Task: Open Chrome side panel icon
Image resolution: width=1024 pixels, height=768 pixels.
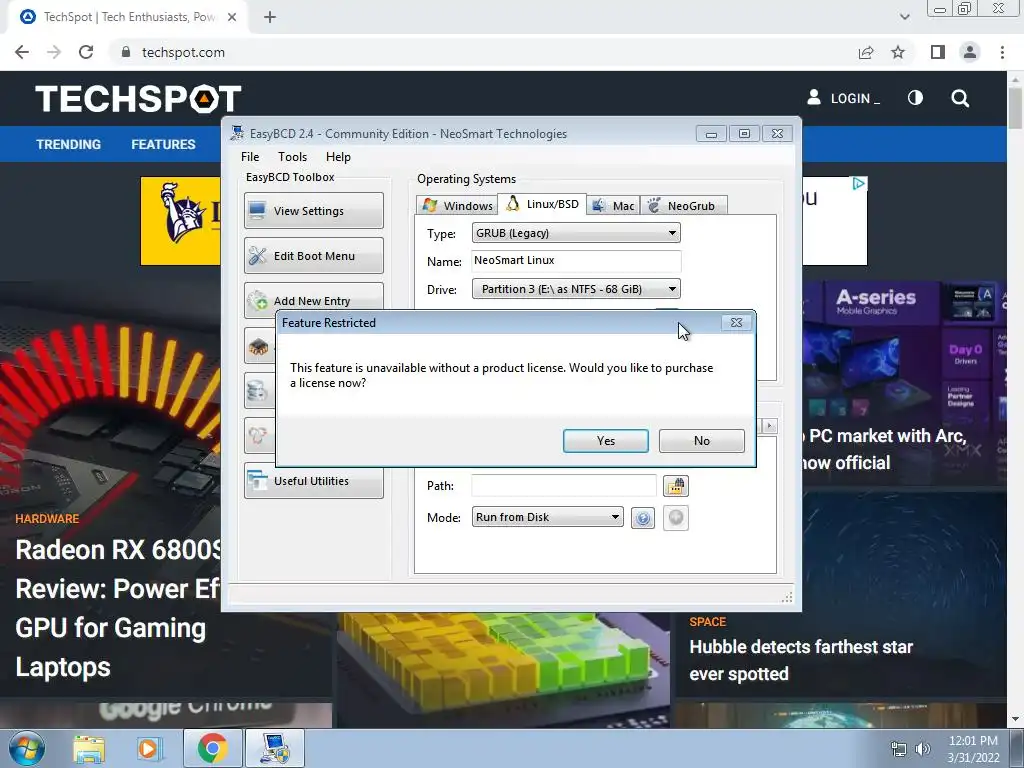Action: coord(938,52)
